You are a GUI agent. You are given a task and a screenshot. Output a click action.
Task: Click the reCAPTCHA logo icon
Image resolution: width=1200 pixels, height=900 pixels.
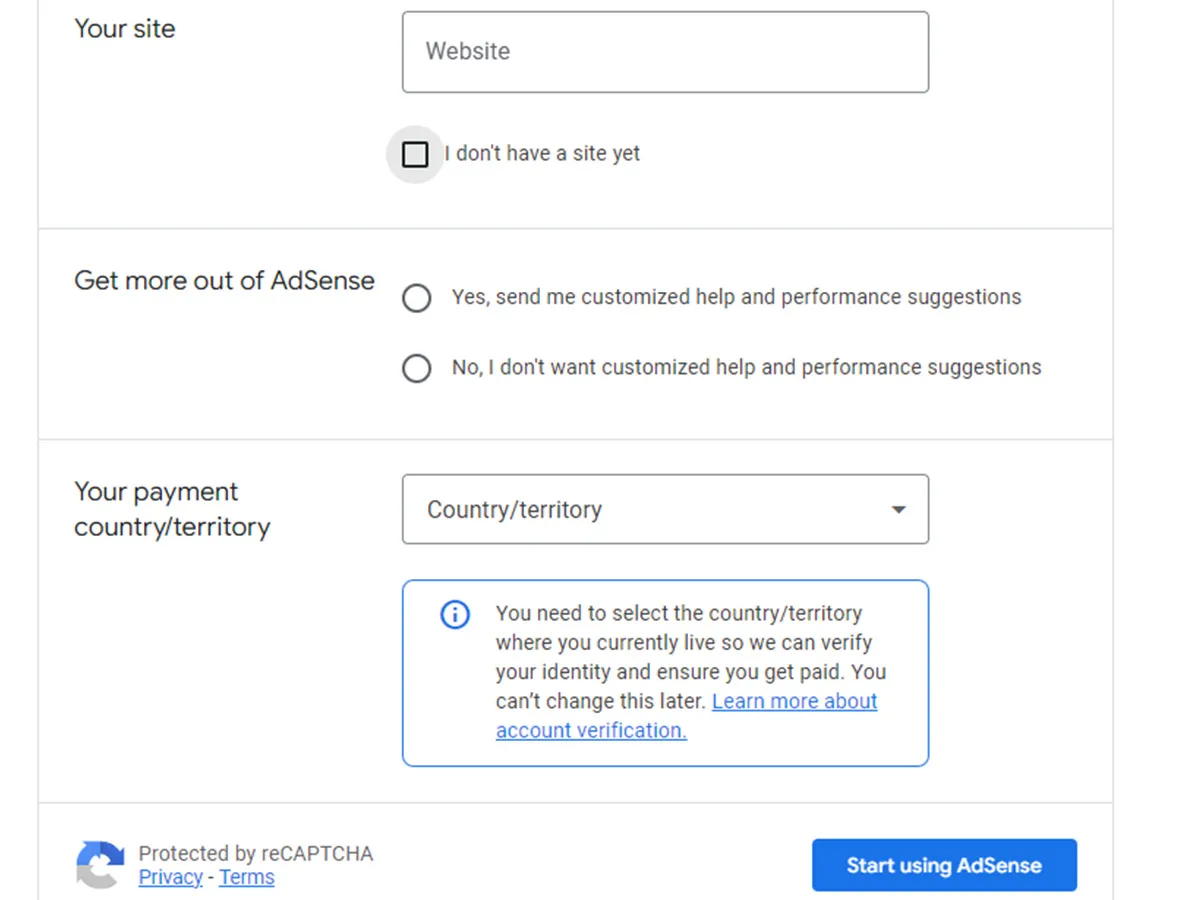(x=100, y=864)
